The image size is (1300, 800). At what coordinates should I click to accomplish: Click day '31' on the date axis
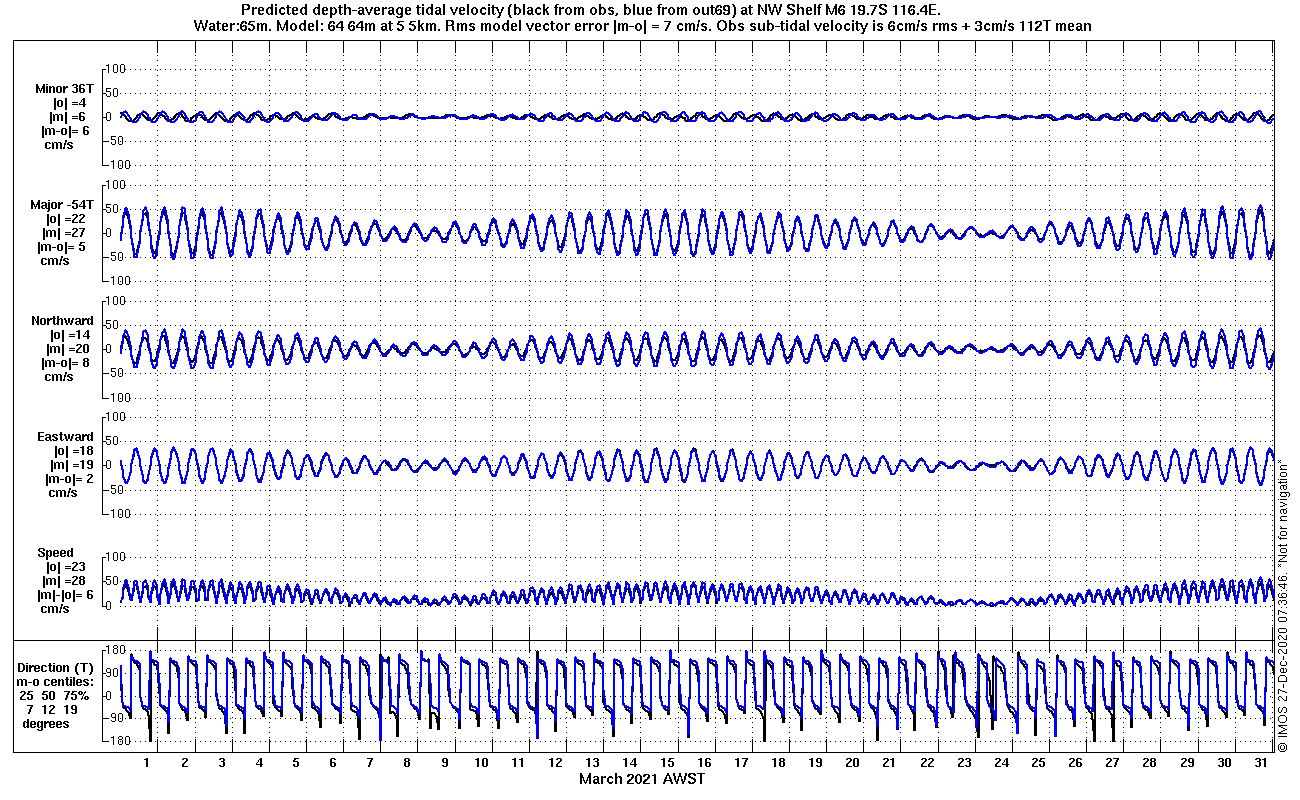click(x=1260, y=762)
